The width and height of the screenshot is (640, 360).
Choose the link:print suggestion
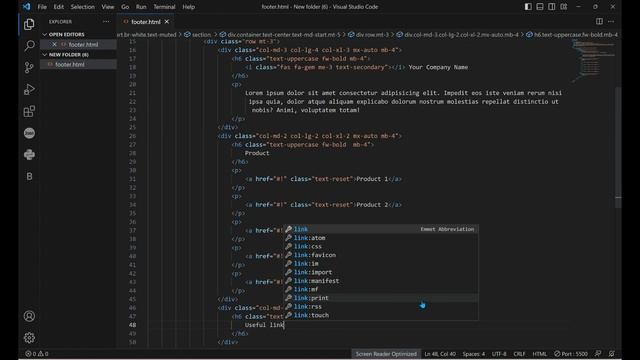[x=381, y=298]
